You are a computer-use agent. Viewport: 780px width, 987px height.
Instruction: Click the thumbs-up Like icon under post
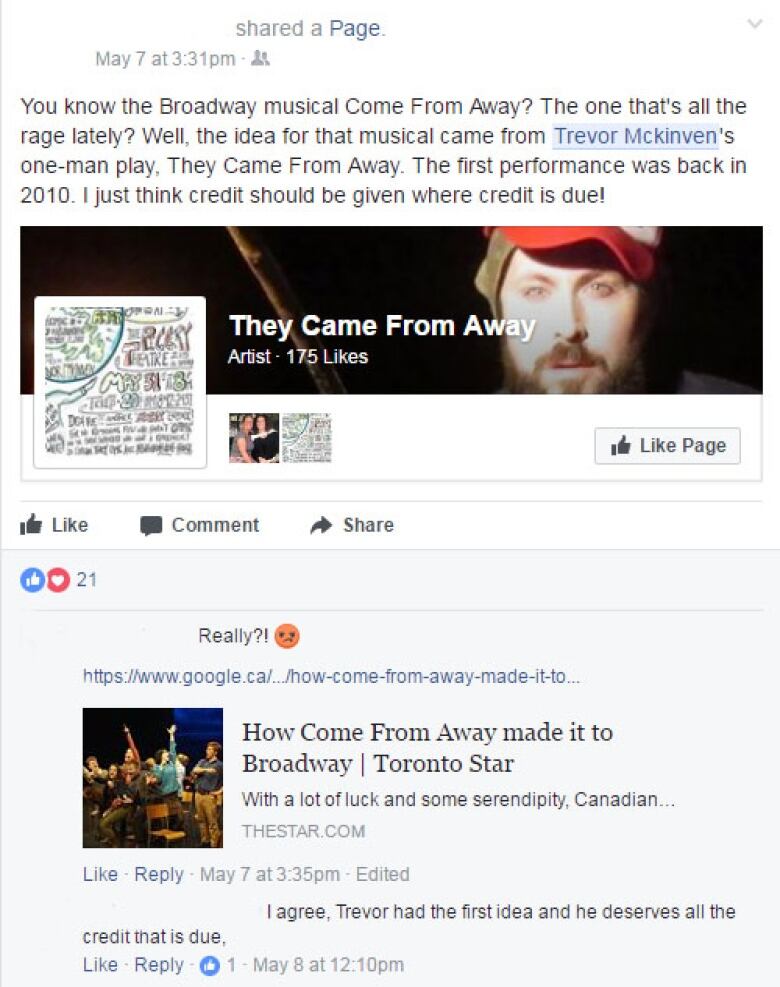[31, 524]
